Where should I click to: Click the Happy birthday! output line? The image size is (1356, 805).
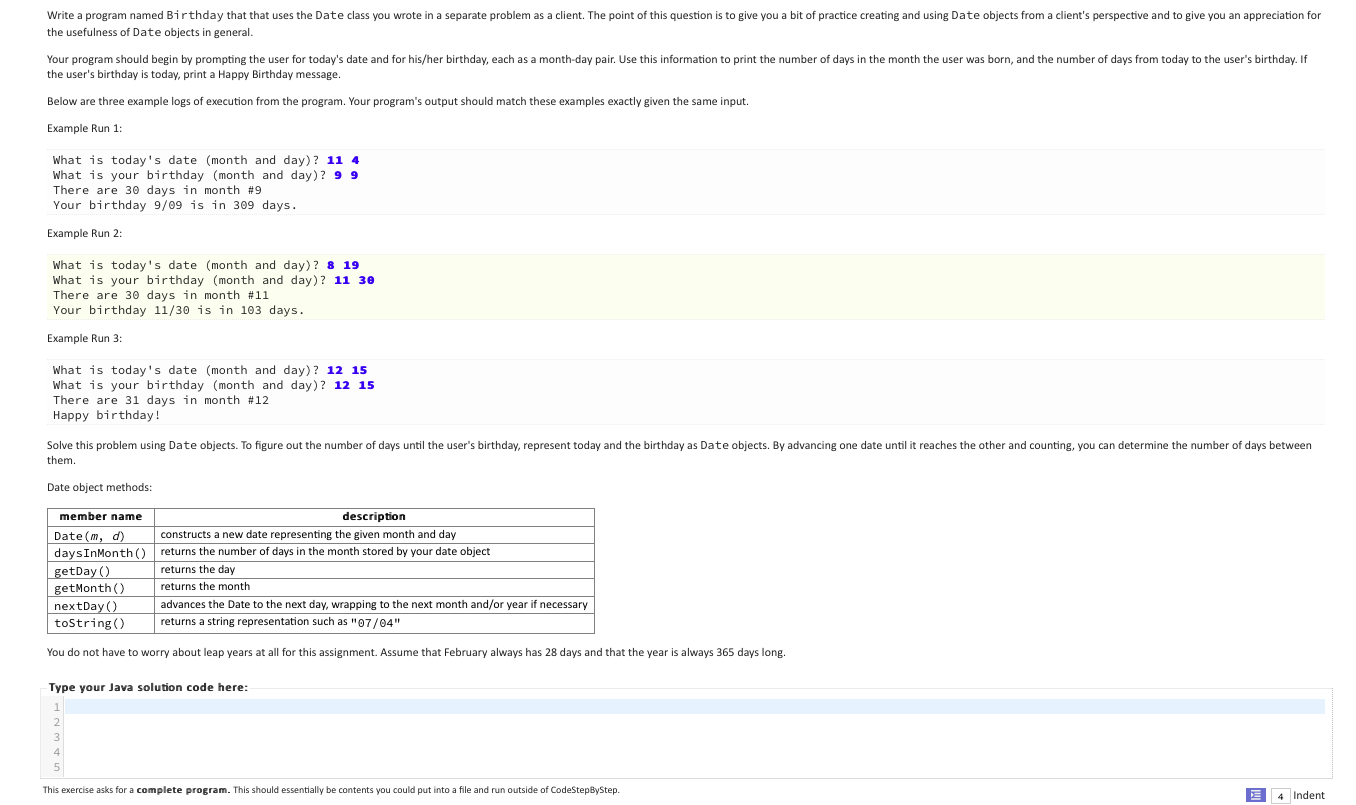tap(105, 415)
